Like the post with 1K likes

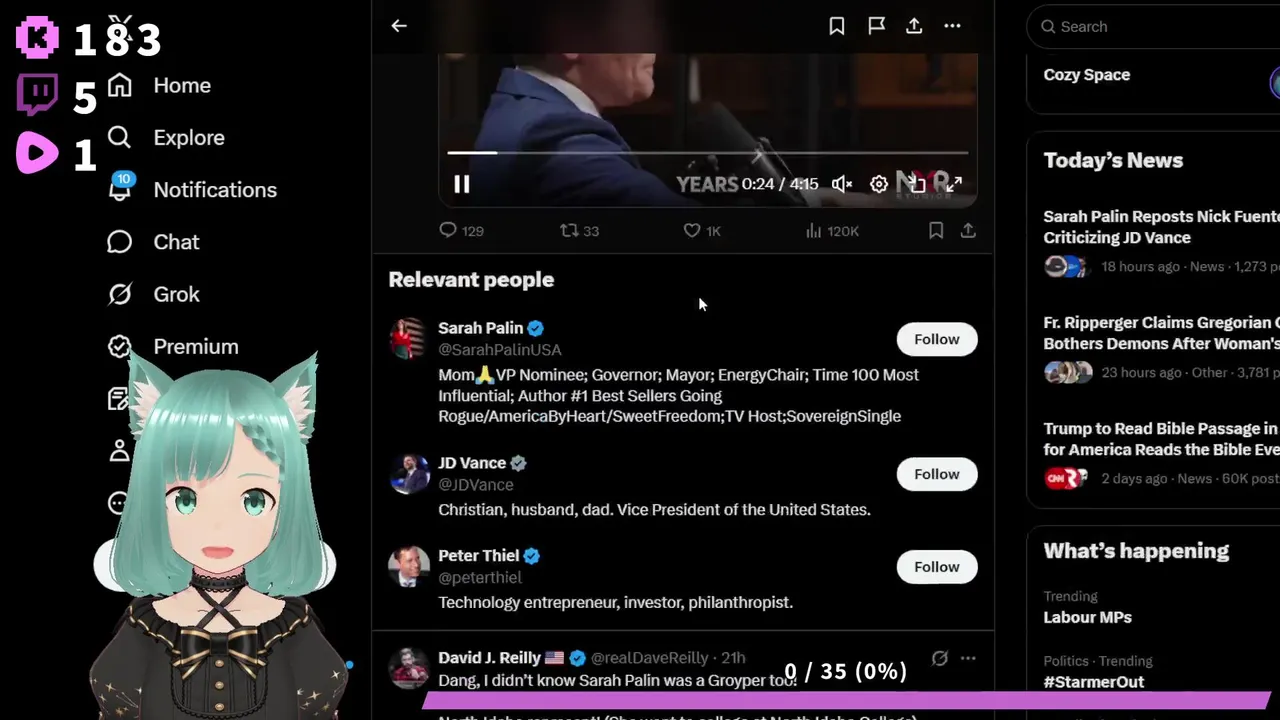[x=701, y=231]
